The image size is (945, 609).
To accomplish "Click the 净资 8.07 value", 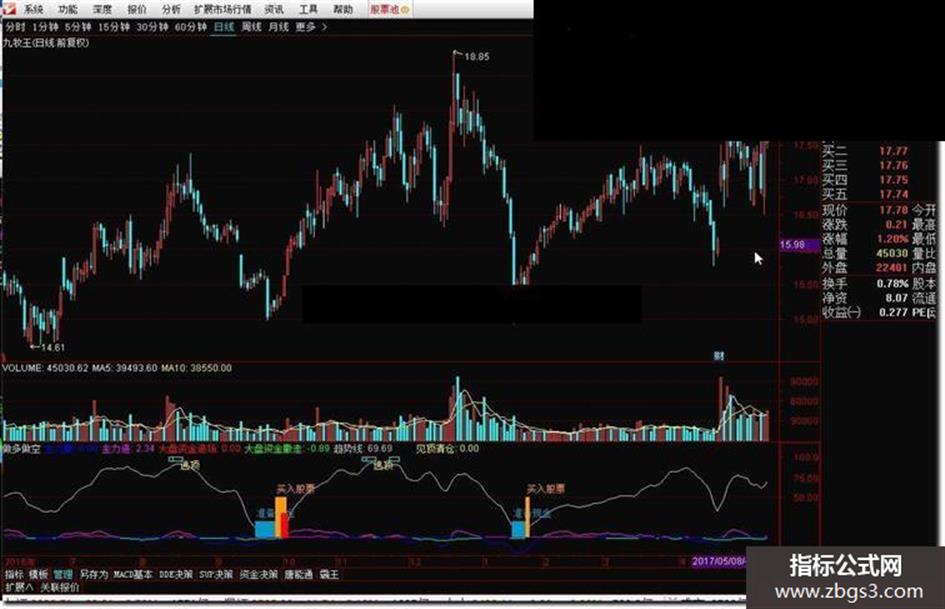I will (896, 297).
